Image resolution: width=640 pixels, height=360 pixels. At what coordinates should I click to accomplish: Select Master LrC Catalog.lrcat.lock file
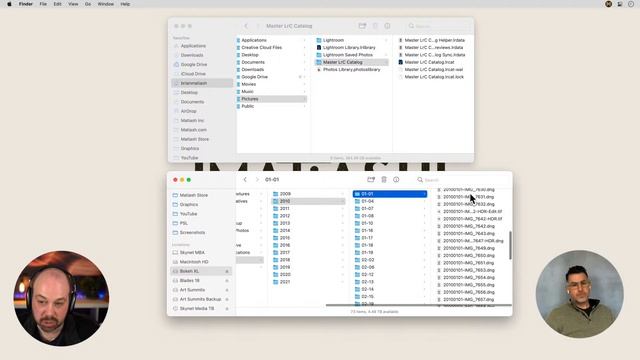coord(433,77)
